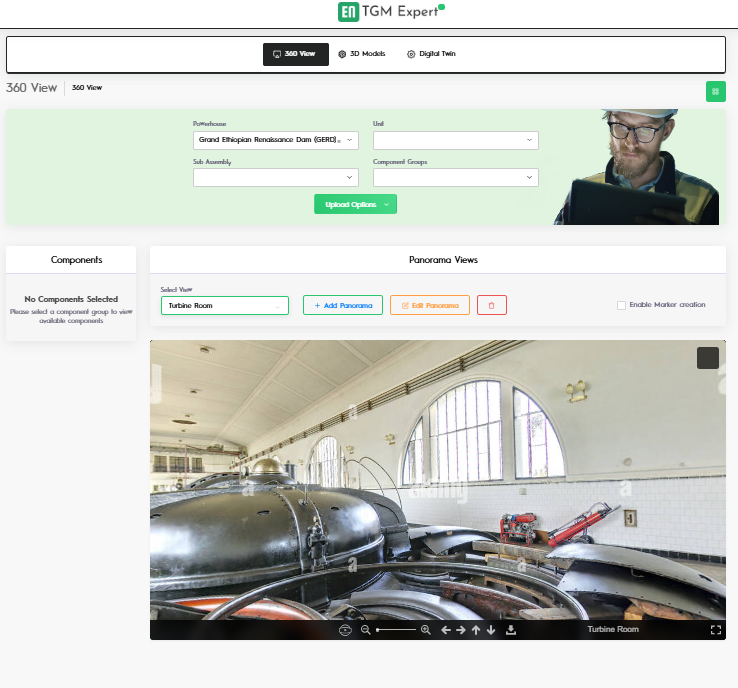This screenshot has height=688, width=738.
Task: Enter fullscreen panorama mode
Action: pyautogui.click(x=715, y=630)
